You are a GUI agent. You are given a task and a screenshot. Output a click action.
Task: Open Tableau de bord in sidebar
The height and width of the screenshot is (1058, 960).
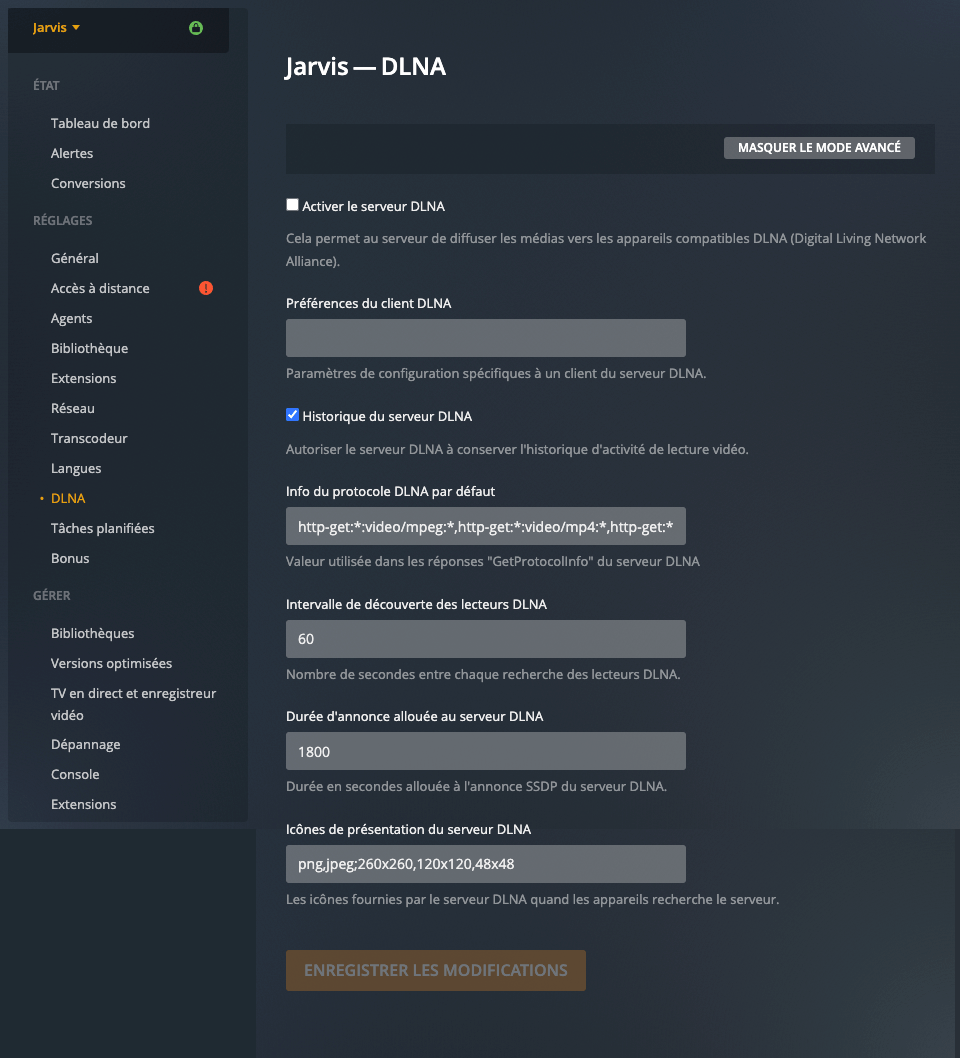click(100, 123)
